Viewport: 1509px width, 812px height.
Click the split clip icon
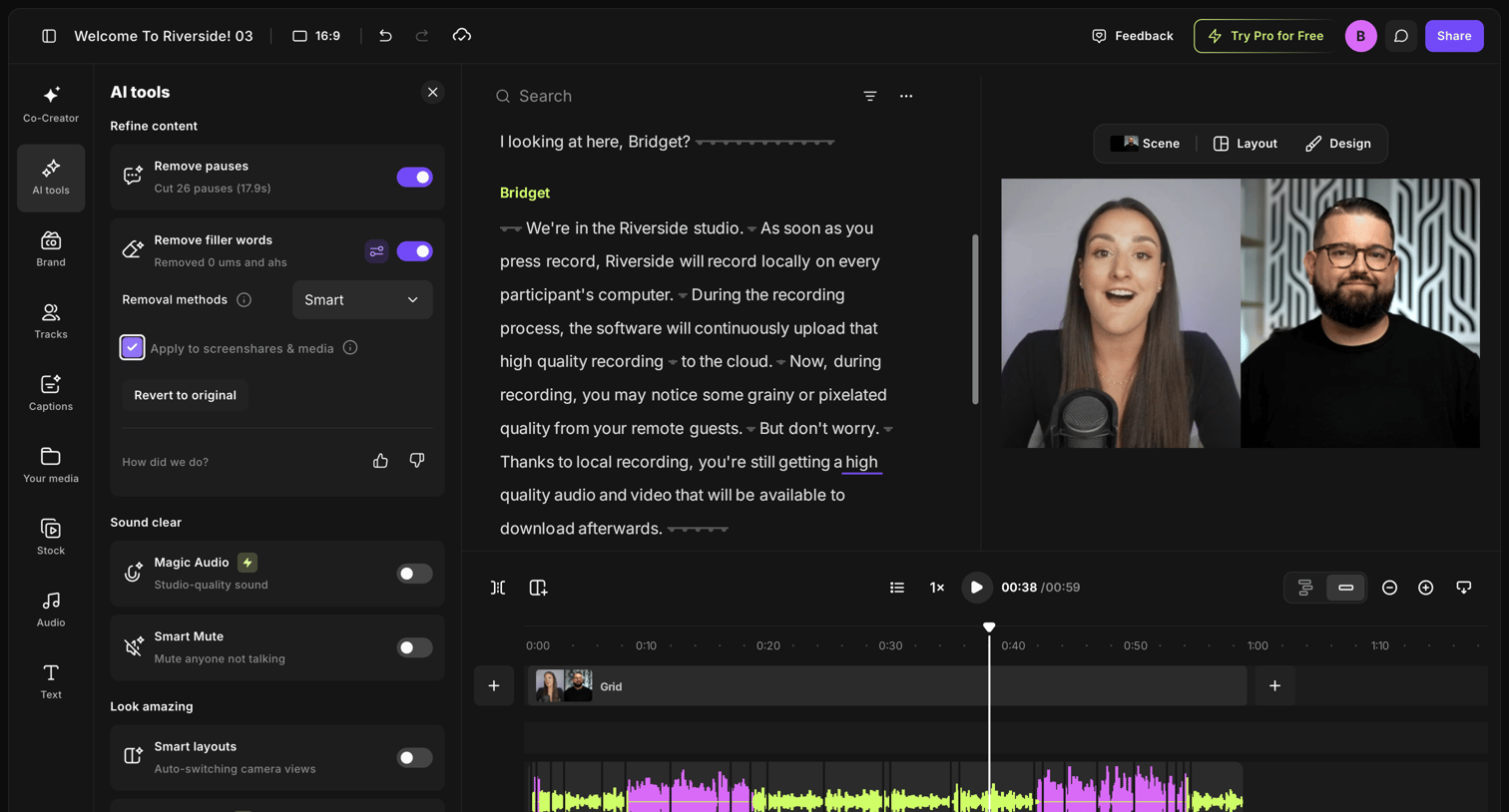click(x=498, y=588)
